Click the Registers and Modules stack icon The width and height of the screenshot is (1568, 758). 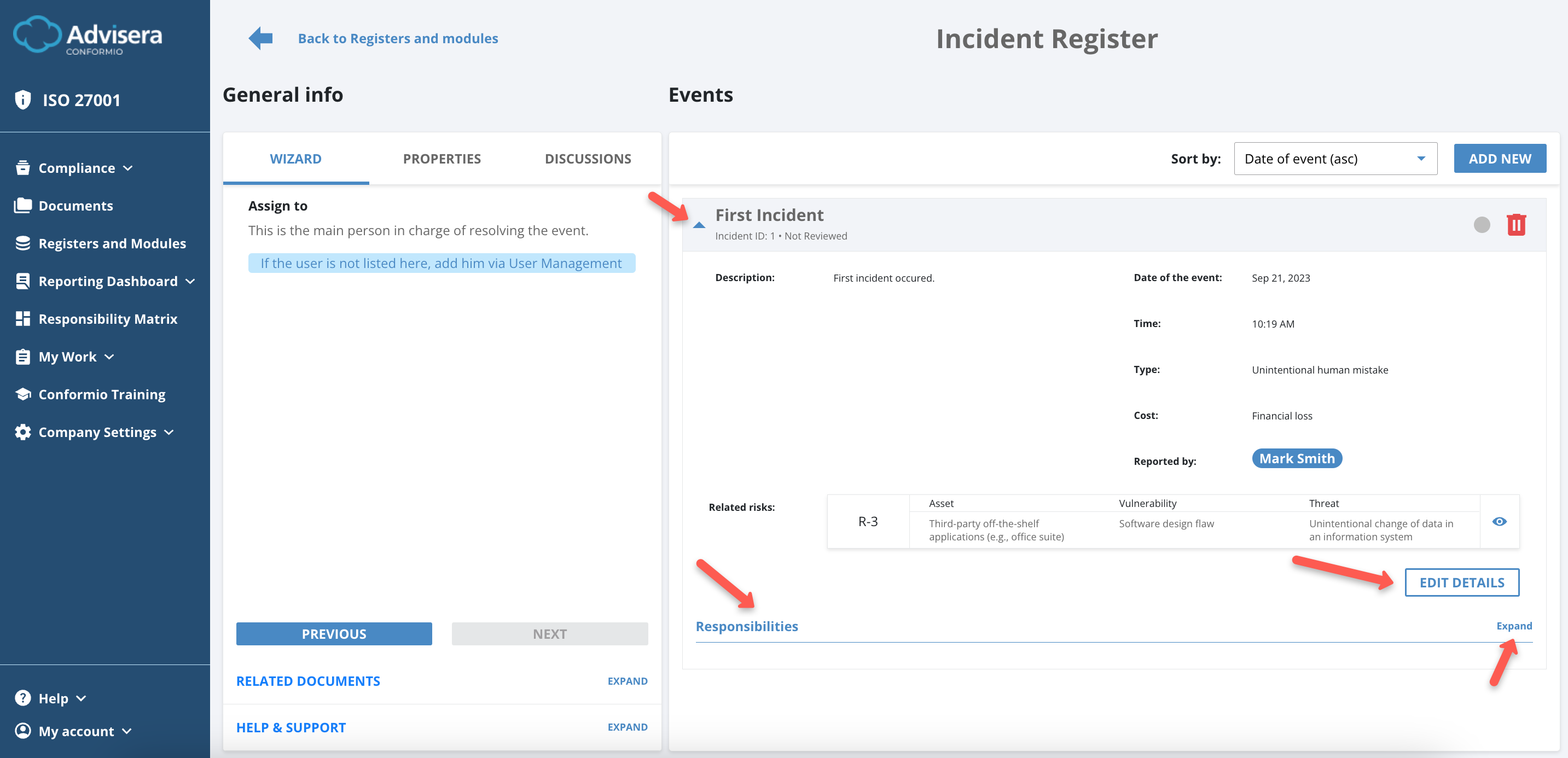[x=22, y=243]
